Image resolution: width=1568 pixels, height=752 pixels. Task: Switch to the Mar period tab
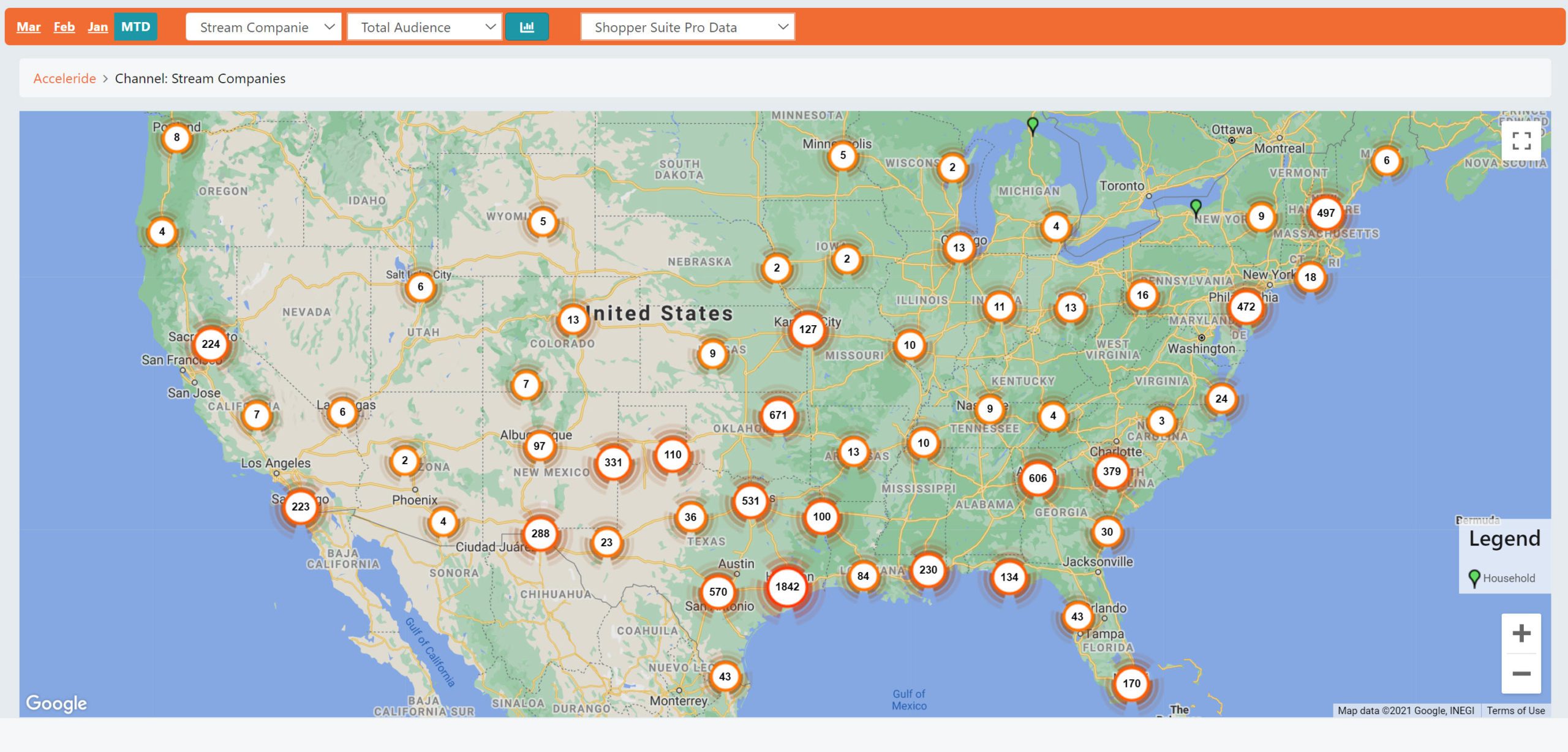[x=28, y=26]
